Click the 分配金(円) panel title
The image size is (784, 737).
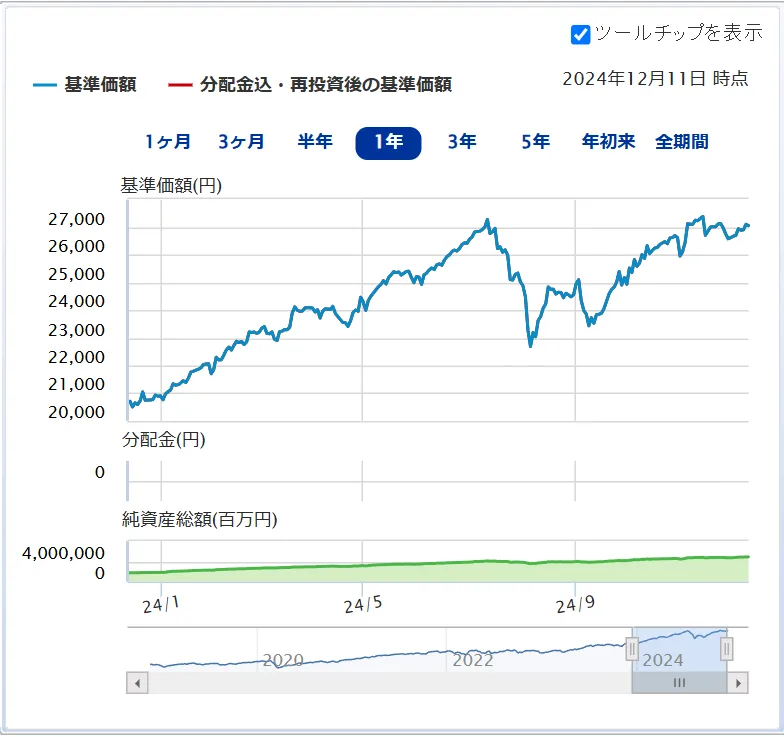pyautogui.click(x=164, y=440)
